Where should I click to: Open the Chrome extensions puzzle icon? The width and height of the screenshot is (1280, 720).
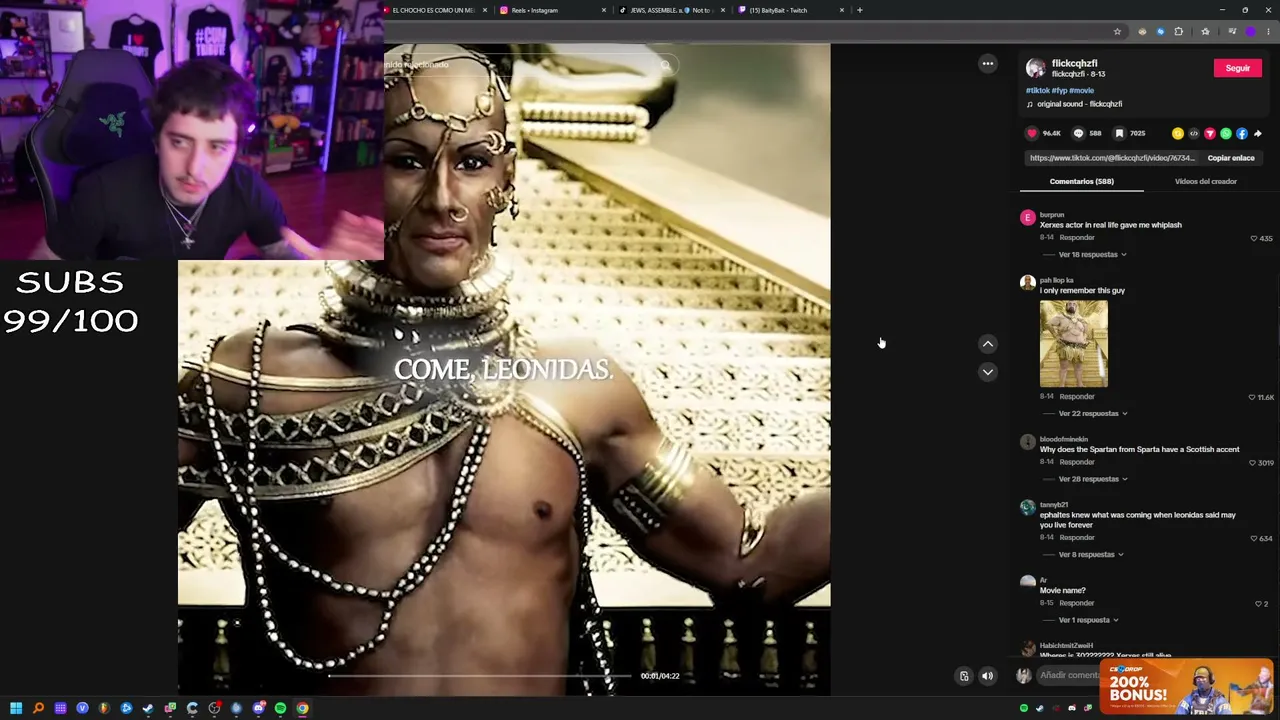tap(1178, 32)
